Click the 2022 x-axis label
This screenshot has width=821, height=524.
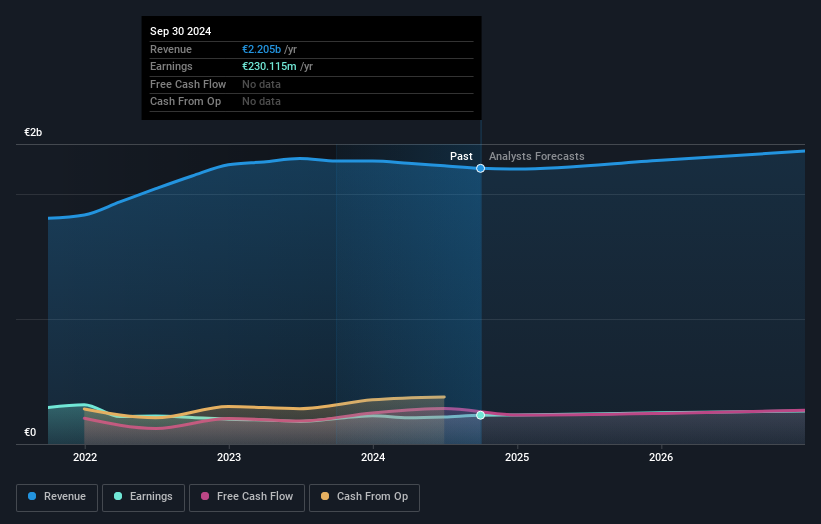click(85, 458)
